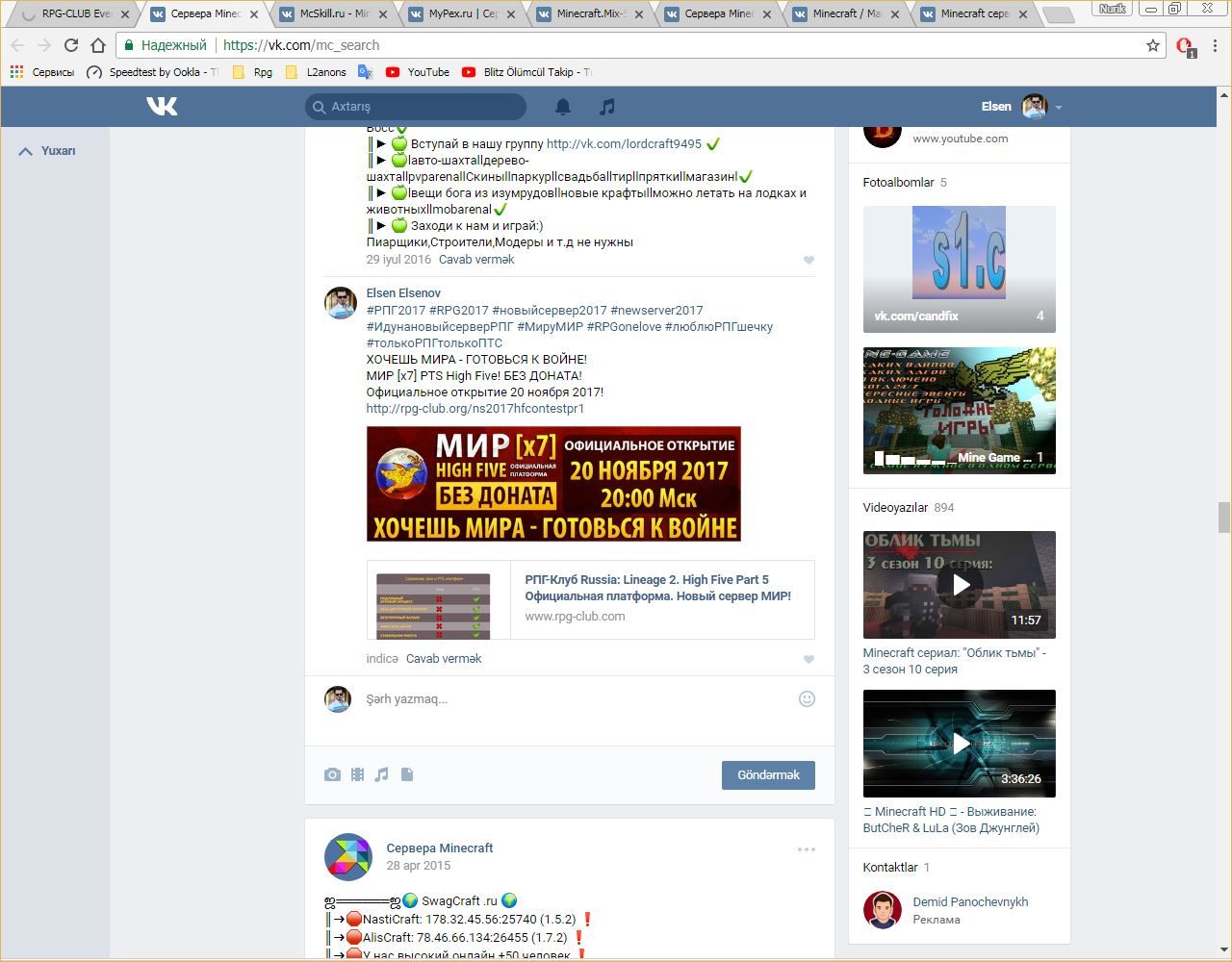1232x962 pixels.
Task: Open the Mine Game photo album
Action: [x=960, y=411]
